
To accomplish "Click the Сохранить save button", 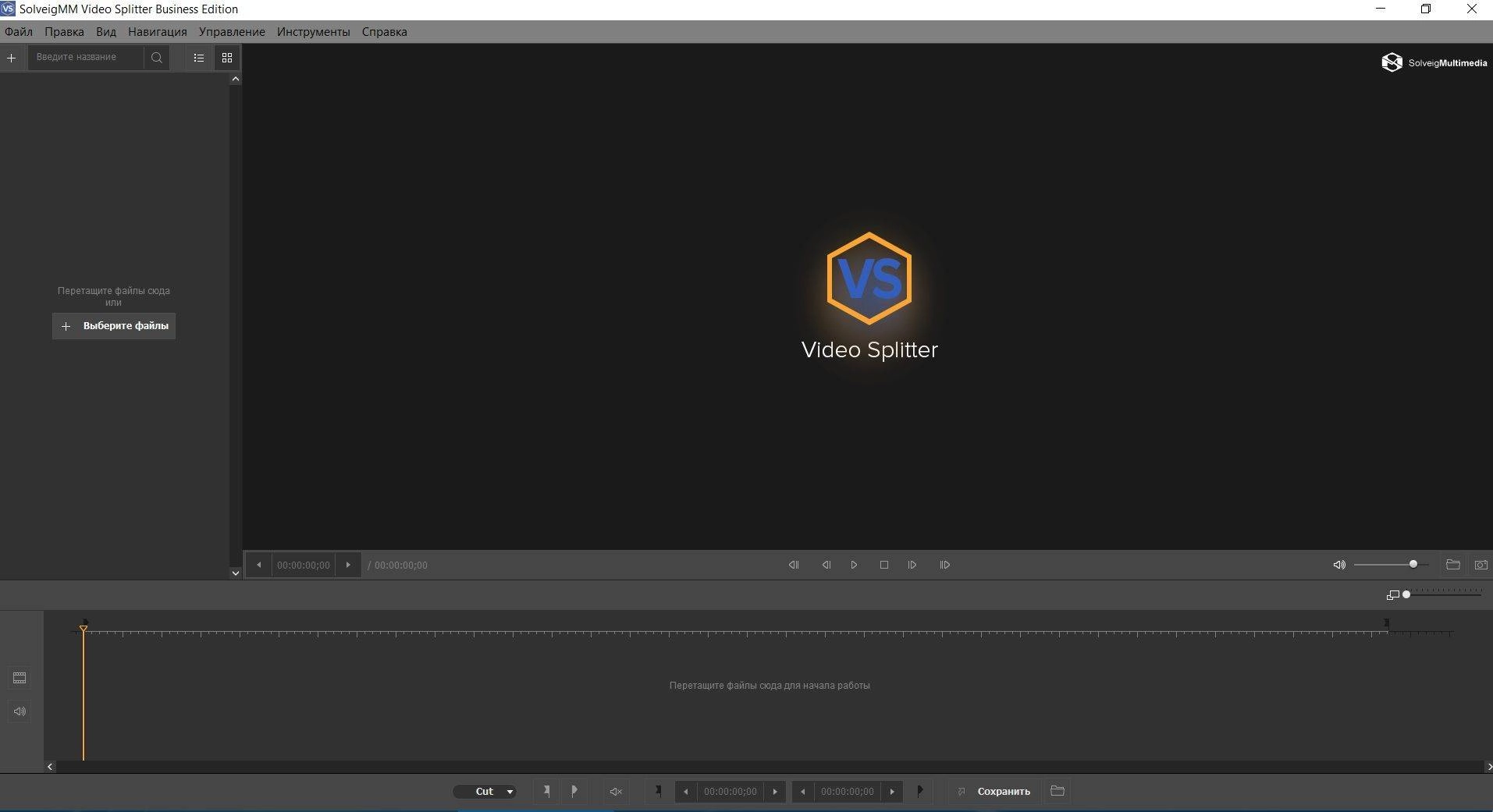I will pos(994,792).
